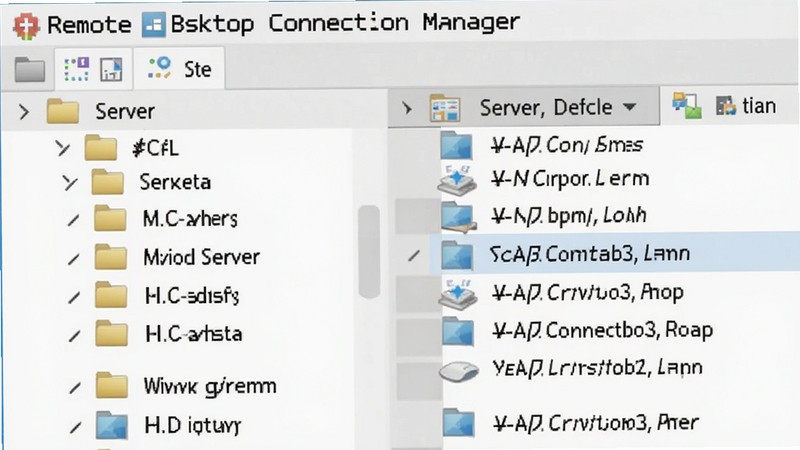Expand the chevron before 'Server, Defcle'
Image resolution: width=800 pixels, height=450 pixels.
coord(407,108)
